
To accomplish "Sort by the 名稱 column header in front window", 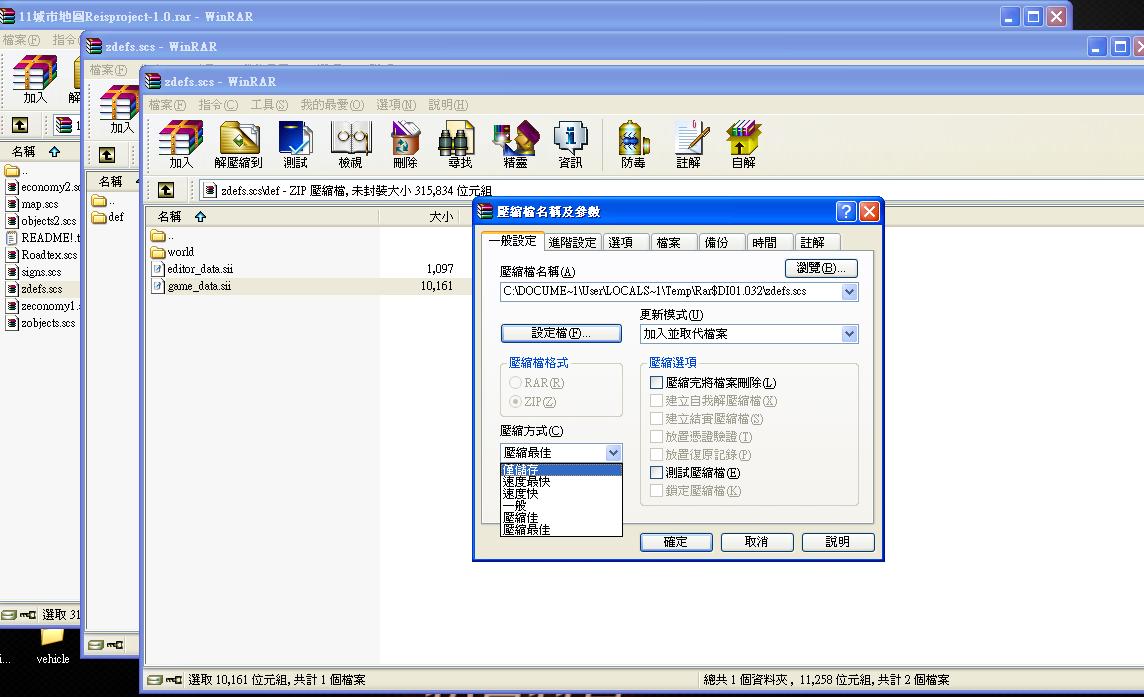I will (262, 217).
